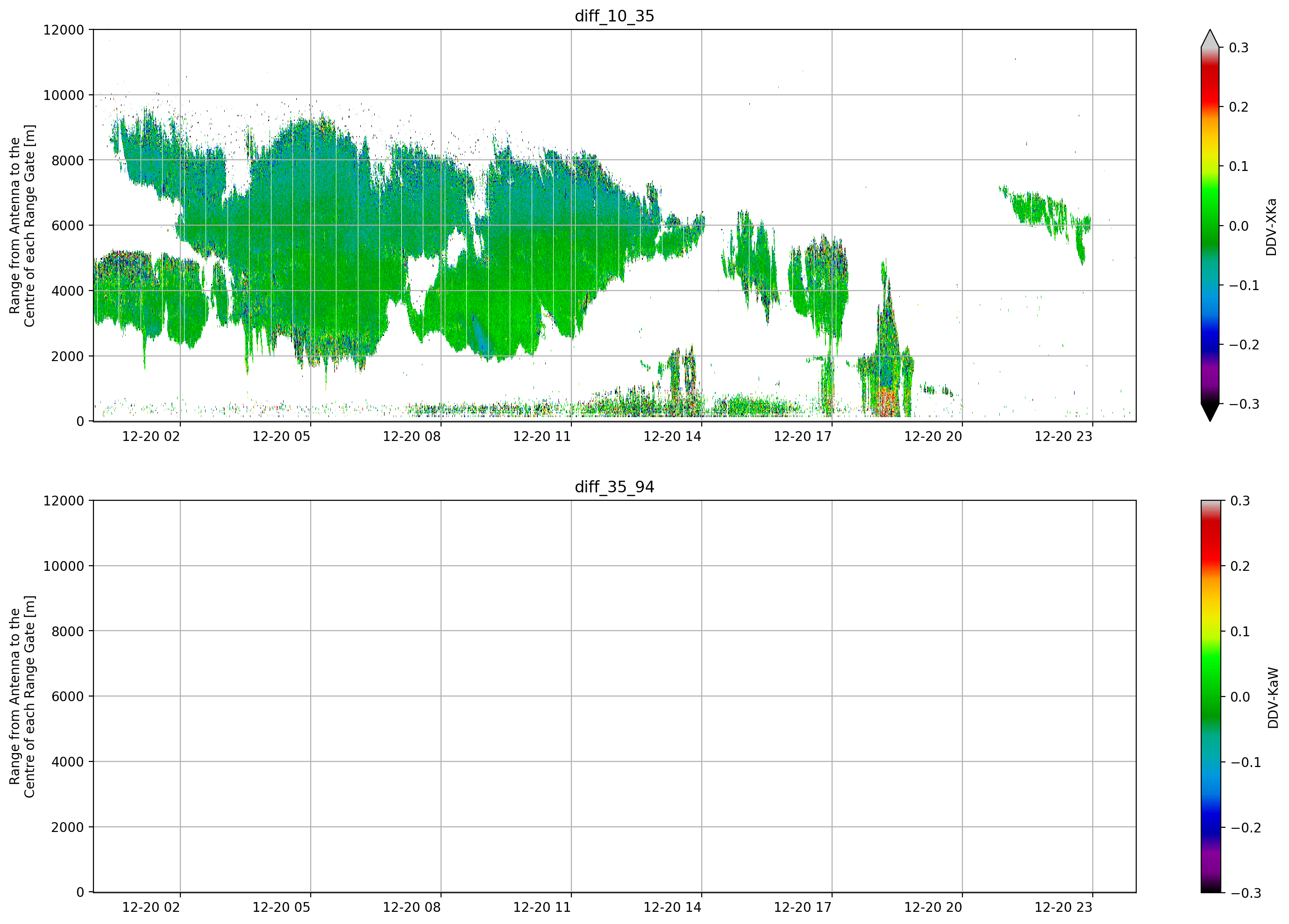Click the 0.0 tick on DDV-KaW colorbar

point(1240,697)
